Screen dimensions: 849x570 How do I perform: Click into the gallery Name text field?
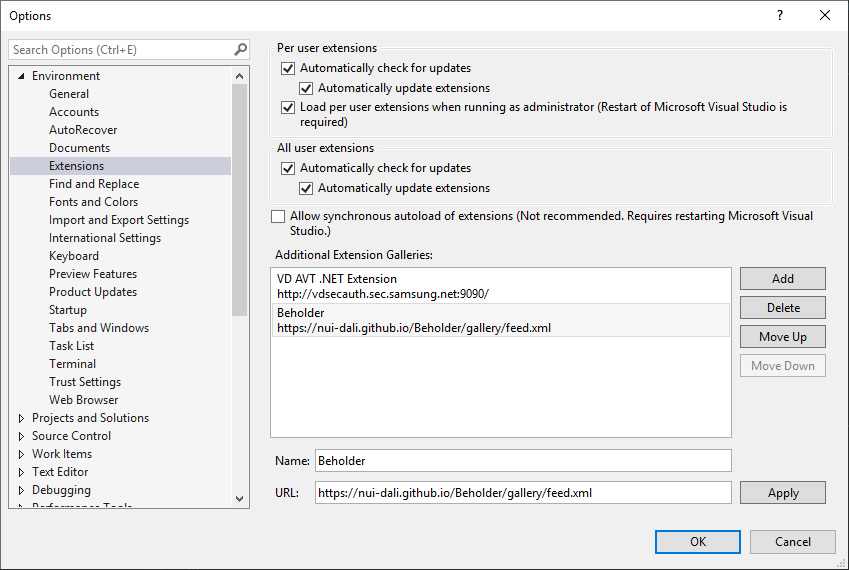522,461
